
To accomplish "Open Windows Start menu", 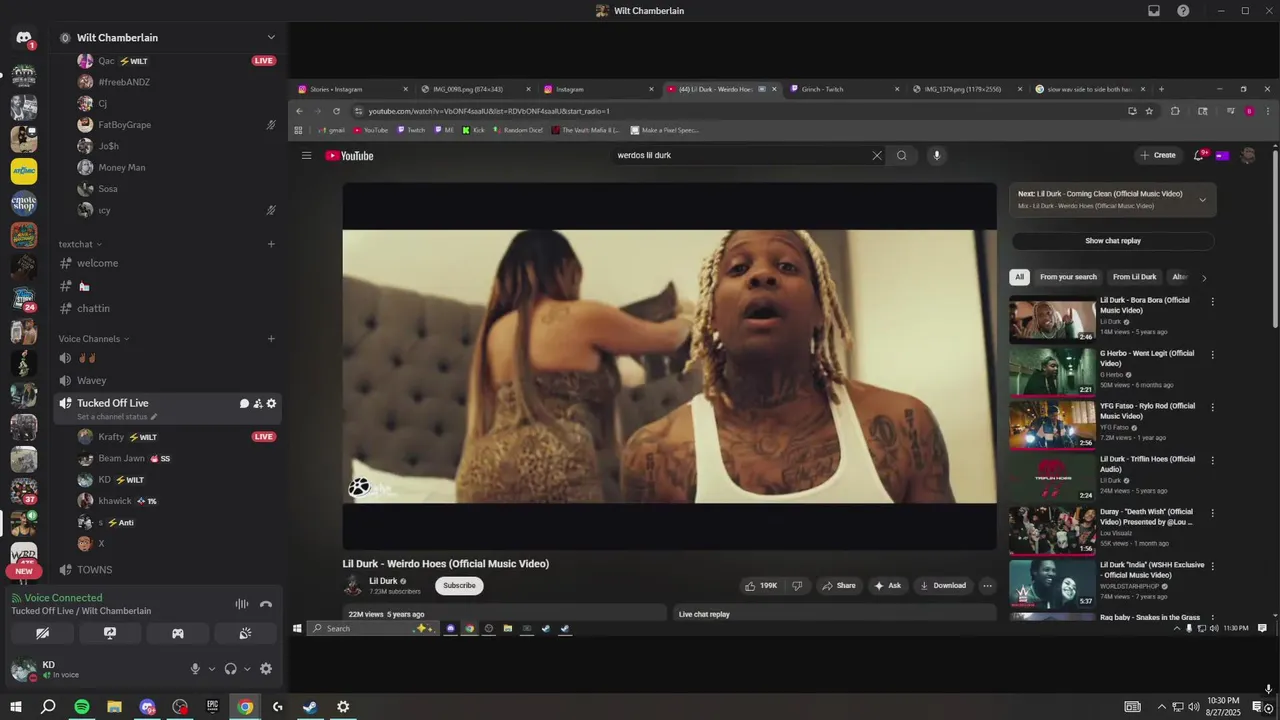I will point(16,707).
